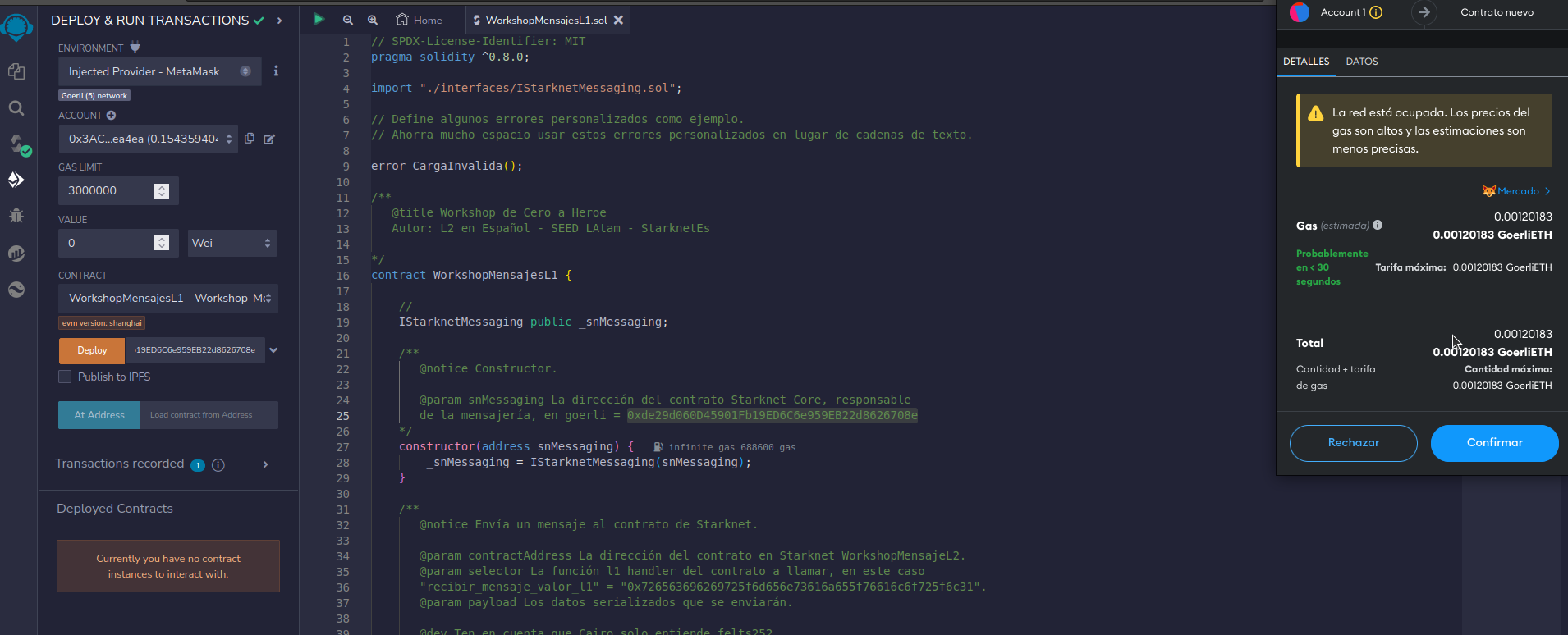
Task: Click the Load contract from Address field
Action: click(x=209, y=415)
